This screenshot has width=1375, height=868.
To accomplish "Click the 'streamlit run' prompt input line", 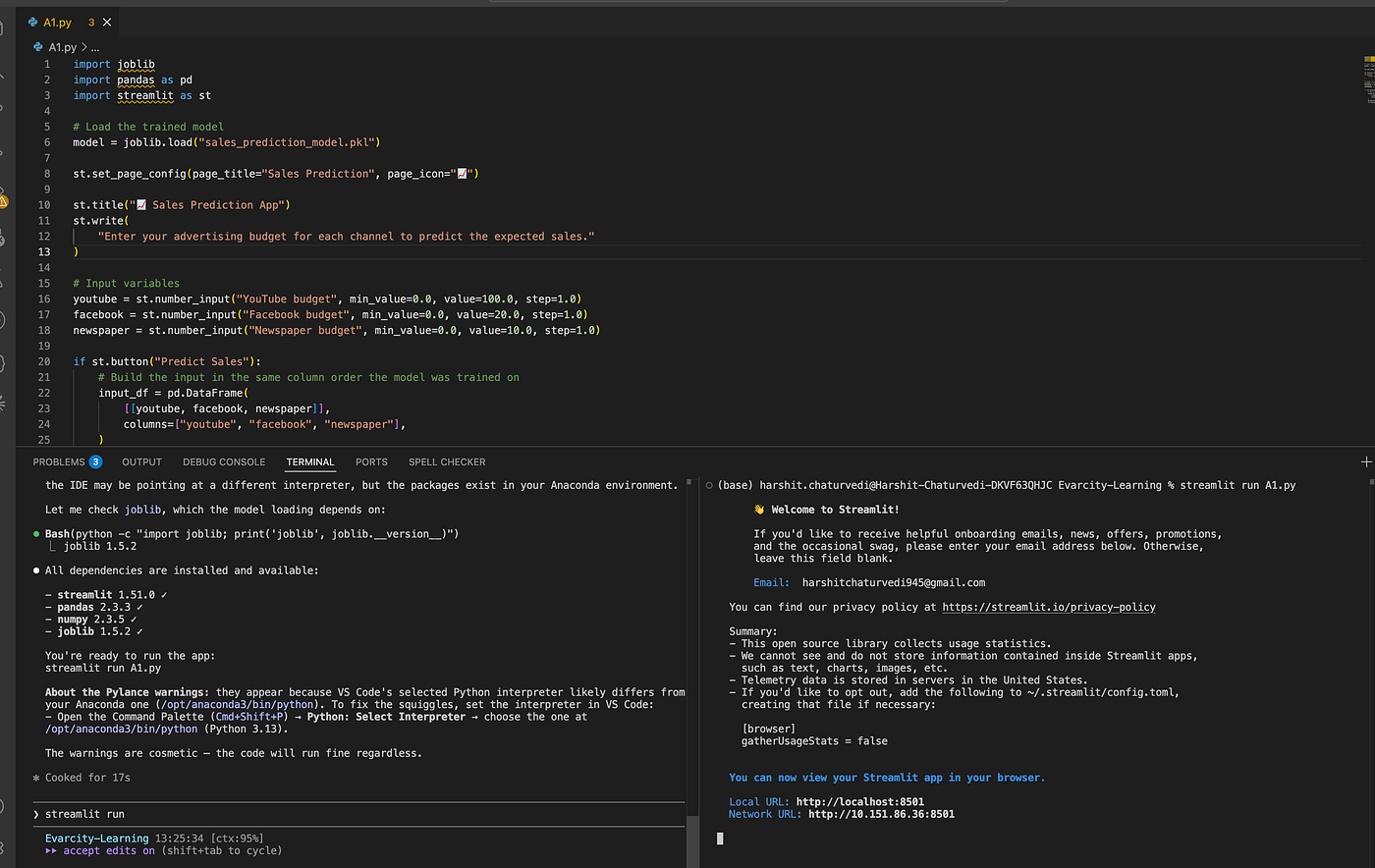I will tap(358, 814).
